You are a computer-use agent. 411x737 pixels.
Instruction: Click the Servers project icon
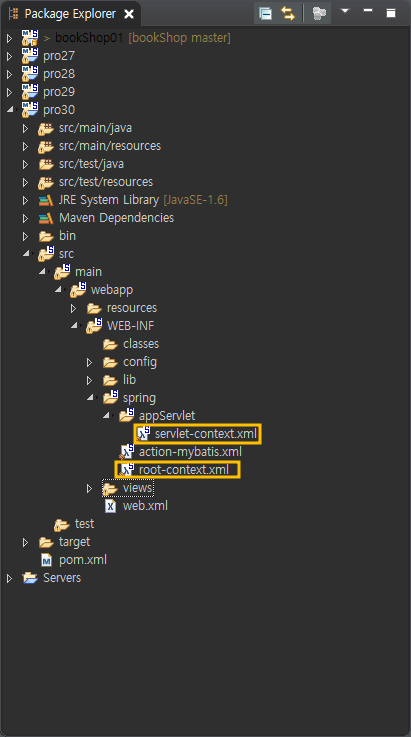[x=30, y=578]
